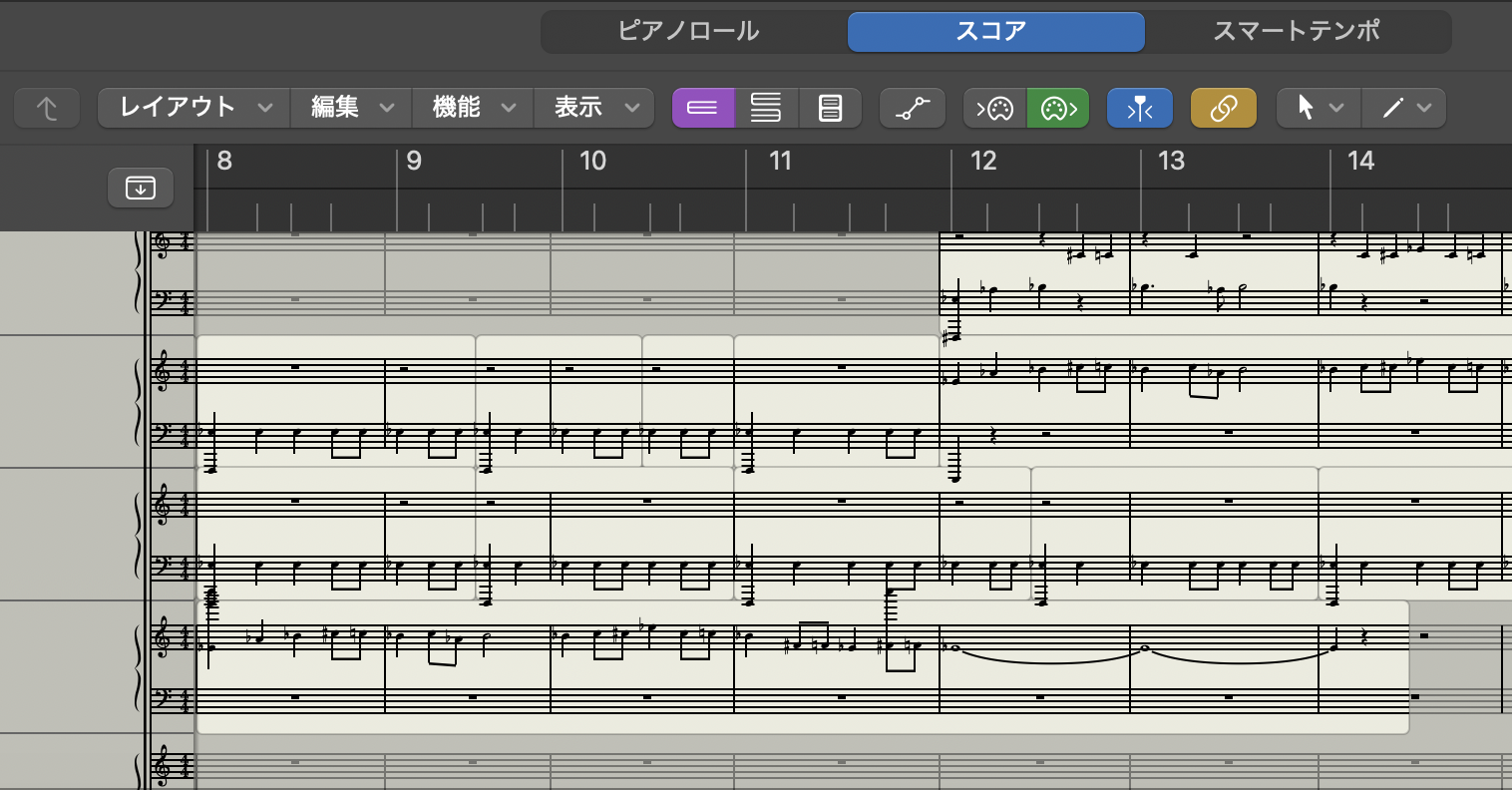This screenshot has width=1512, height=790.
Task: Open the 表示 menu
Action: pyautogui.click(x=594, y=108)
